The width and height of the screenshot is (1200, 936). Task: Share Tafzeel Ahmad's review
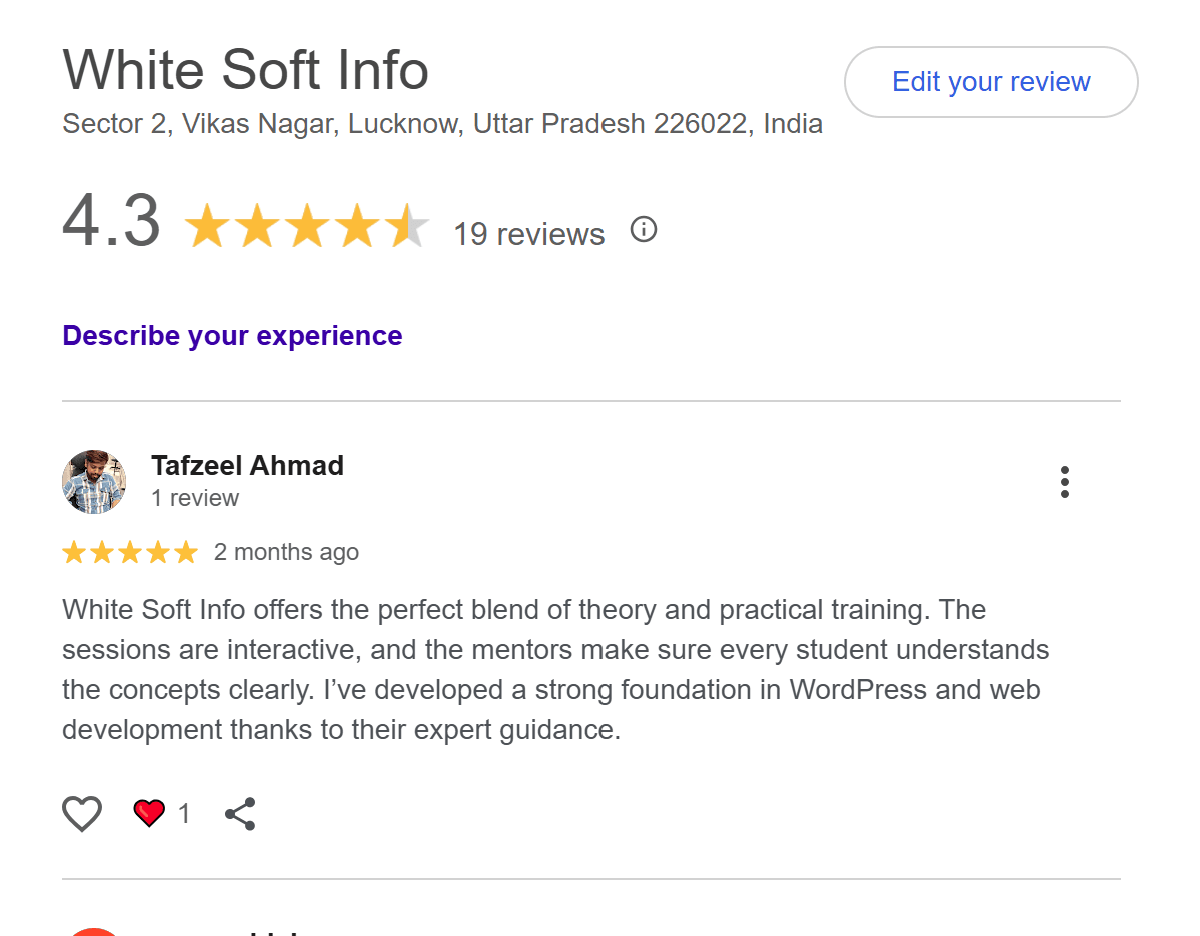pyautogui.click(x=240, y=814)
